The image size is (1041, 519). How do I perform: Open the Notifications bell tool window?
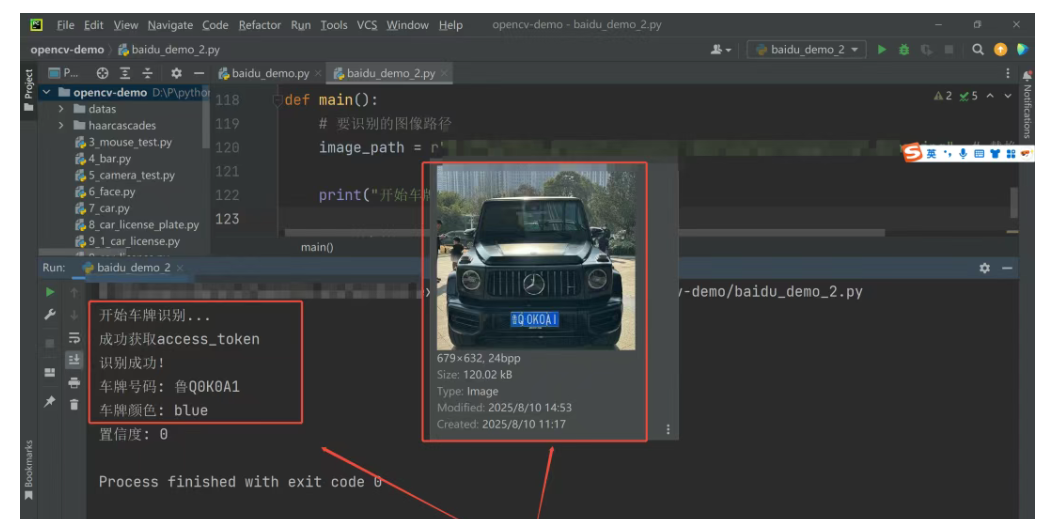pyautogui.click(x=1028, y=75)
